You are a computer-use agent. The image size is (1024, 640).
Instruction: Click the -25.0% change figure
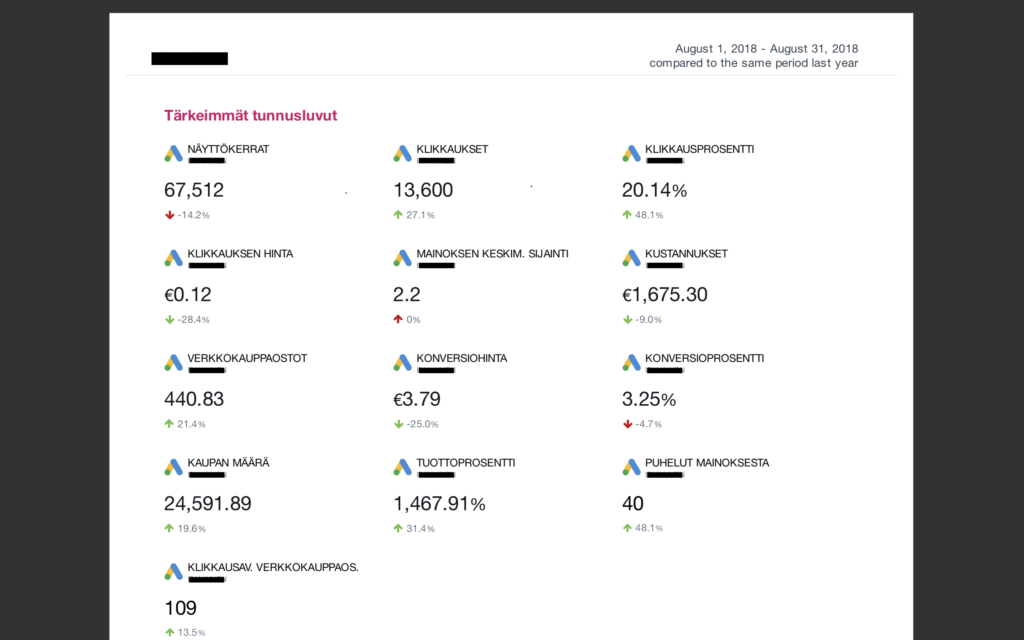pos(423,424)
